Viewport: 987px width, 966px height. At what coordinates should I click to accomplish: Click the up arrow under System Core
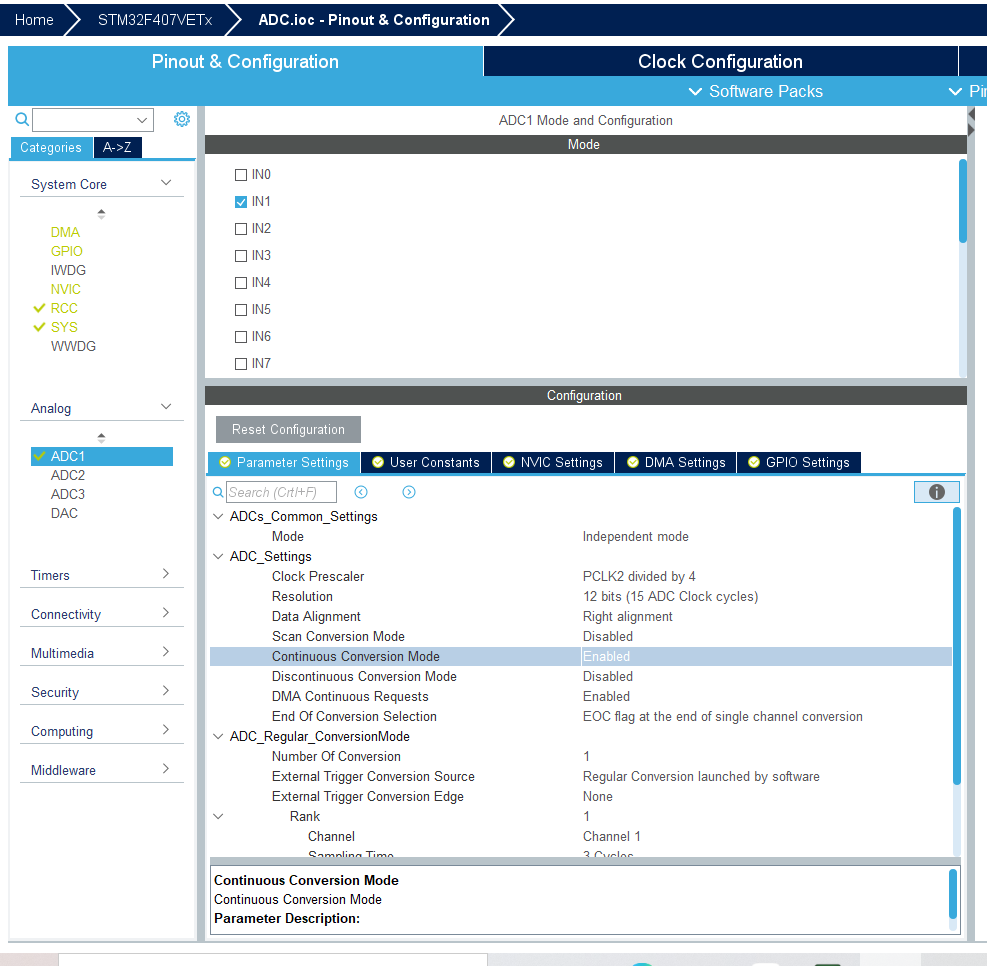101,214
